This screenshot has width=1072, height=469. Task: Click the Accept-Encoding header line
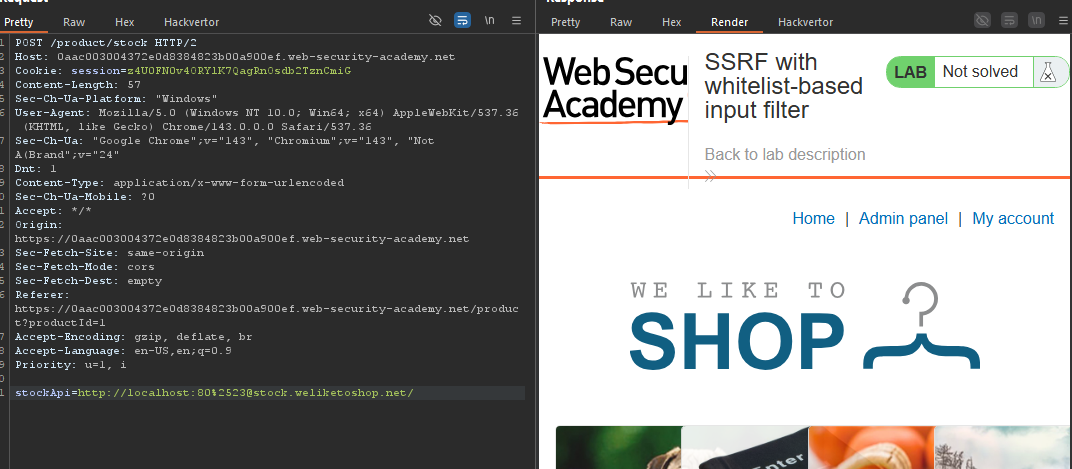[133, 337]
